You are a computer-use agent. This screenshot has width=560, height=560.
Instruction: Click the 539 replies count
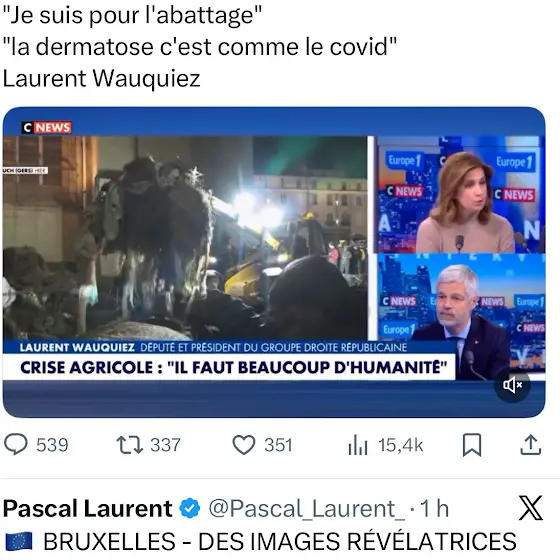point(52,445)
